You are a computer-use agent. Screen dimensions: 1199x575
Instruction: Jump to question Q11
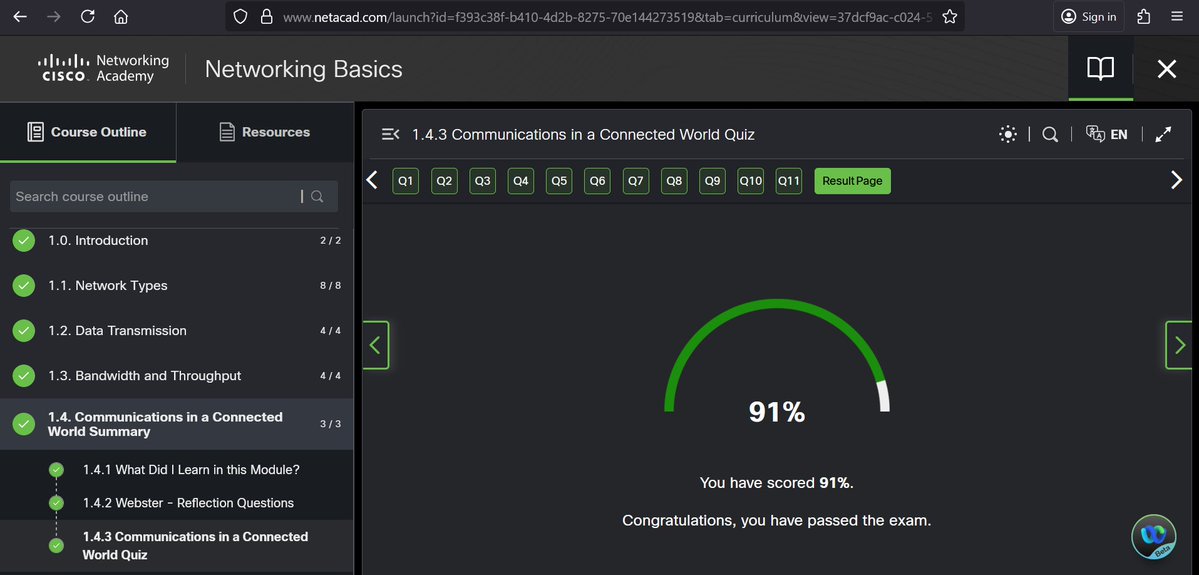pyautogui.click(x=788, y=181)
